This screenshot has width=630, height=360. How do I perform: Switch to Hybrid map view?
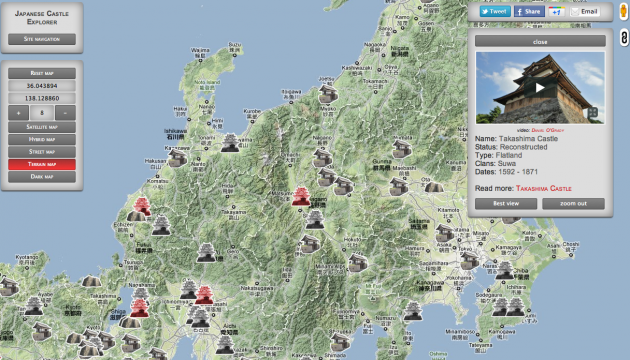pos(42,139)
